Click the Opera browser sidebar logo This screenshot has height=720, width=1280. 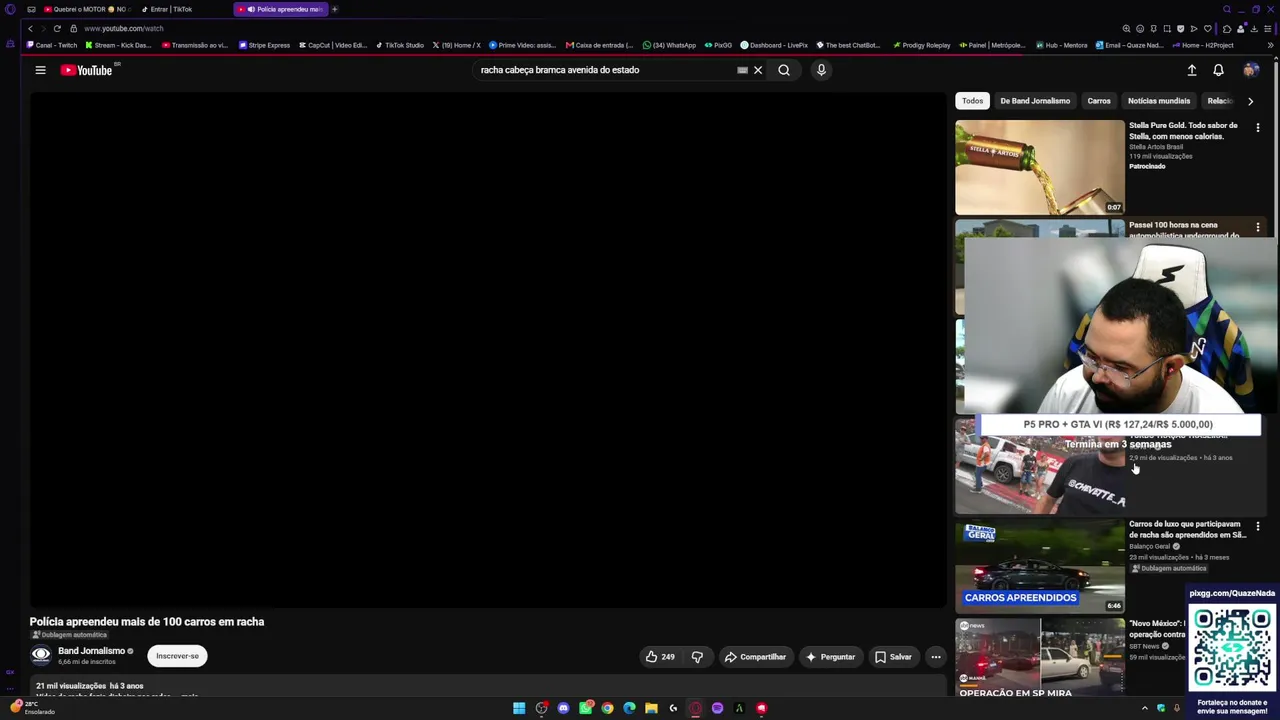click(x=10, y=9)
